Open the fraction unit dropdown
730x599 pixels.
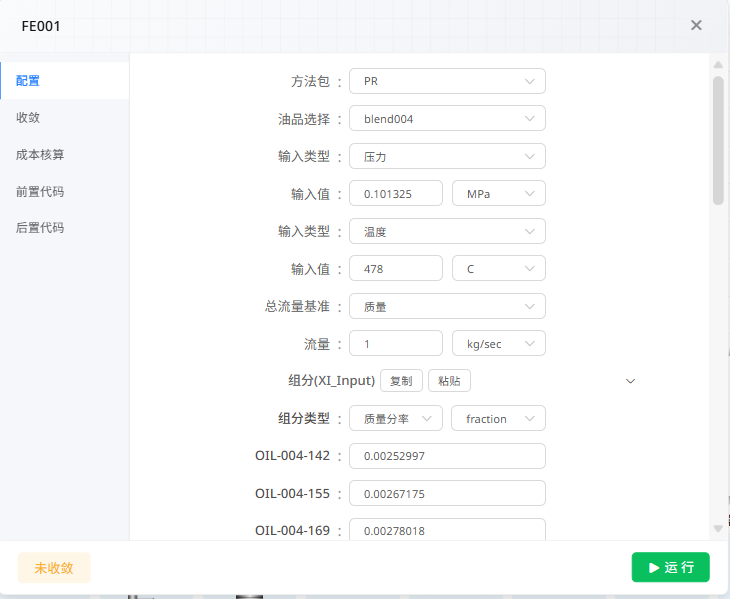click(498, 418)
